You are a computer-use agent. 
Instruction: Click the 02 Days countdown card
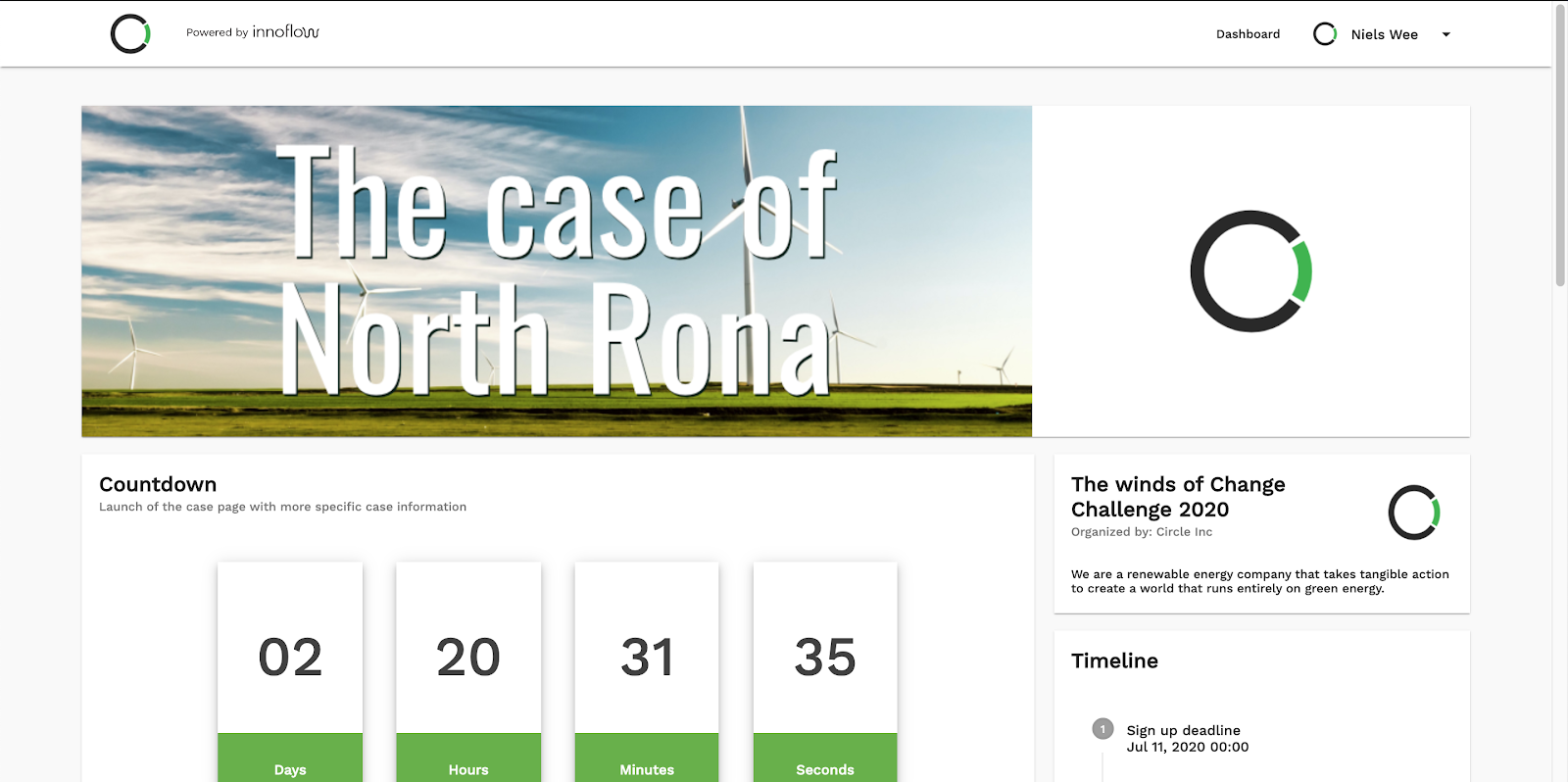coord(290,672)
